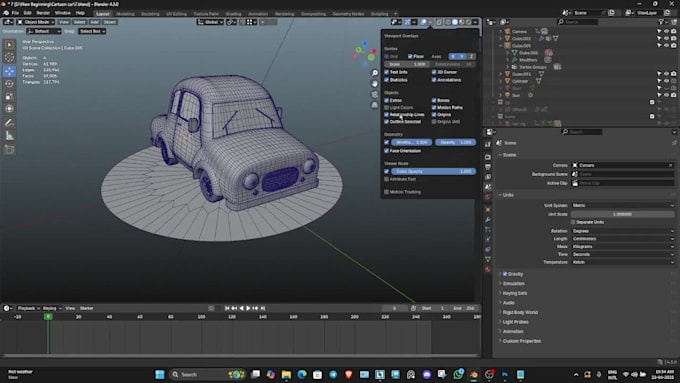Click the viewport zoom magnifier icon
680x383 pixels.
(x=375, y=73)
